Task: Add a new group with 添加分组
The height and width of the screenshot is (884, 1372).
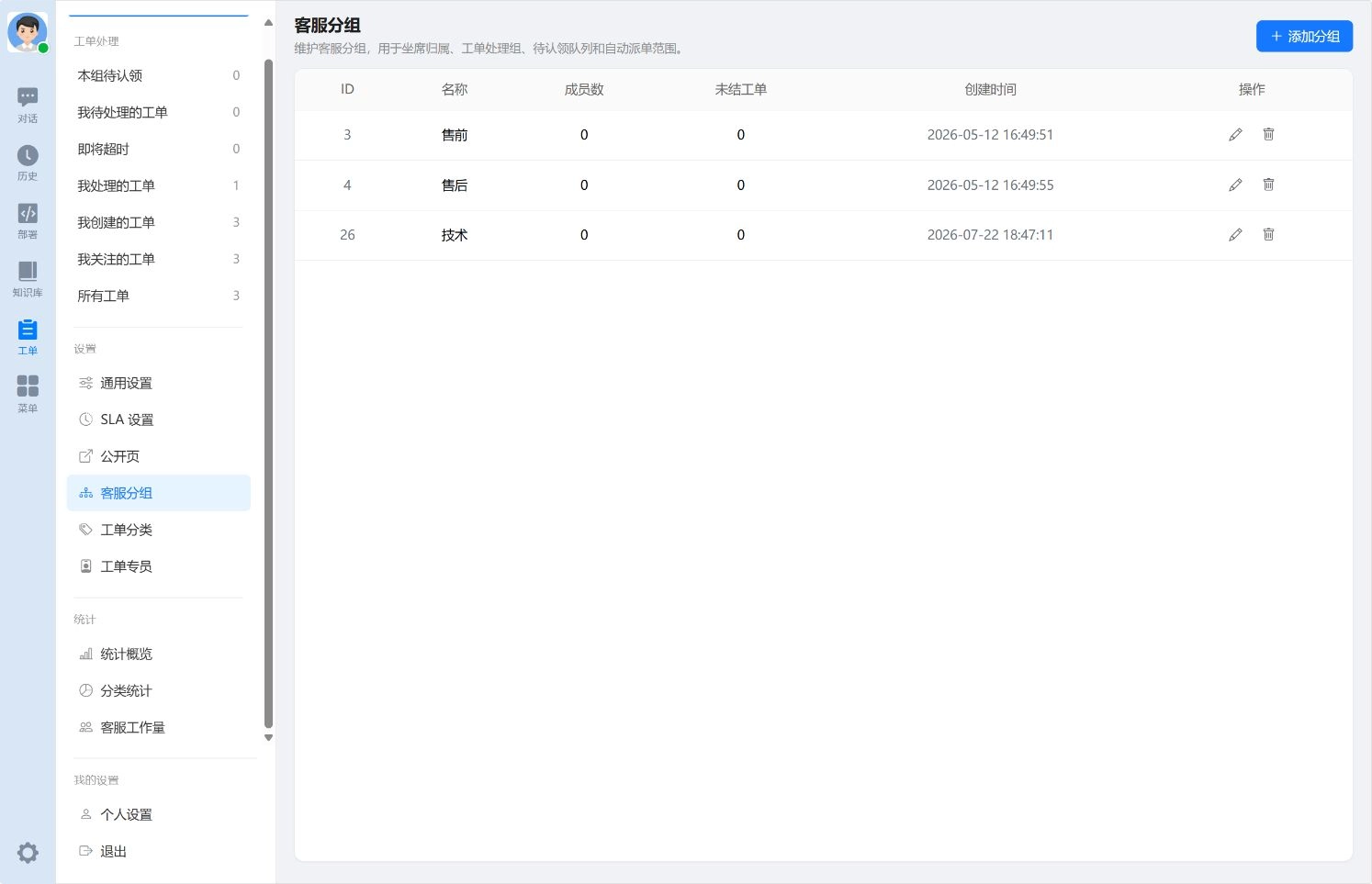Action: pos(1304,37)
